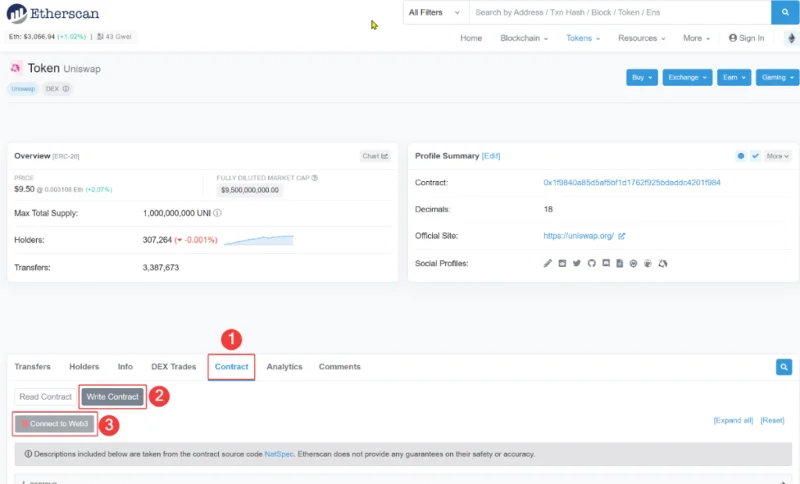Screen dimensions: 800x484
Task: Click the chat bubble social icon
Action: pyautogui.click(x=606, y=264)
